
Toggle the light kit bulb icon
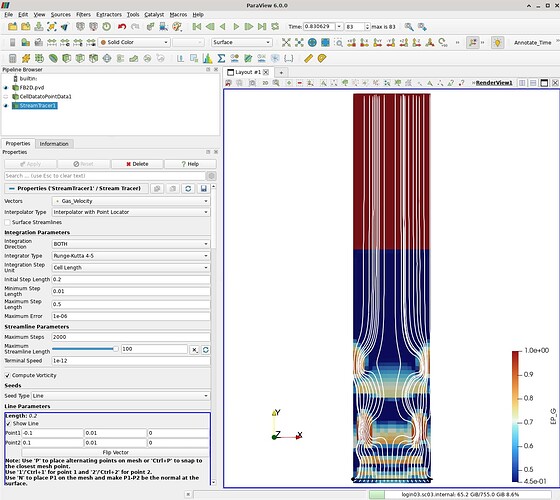(x=498, y=42)
